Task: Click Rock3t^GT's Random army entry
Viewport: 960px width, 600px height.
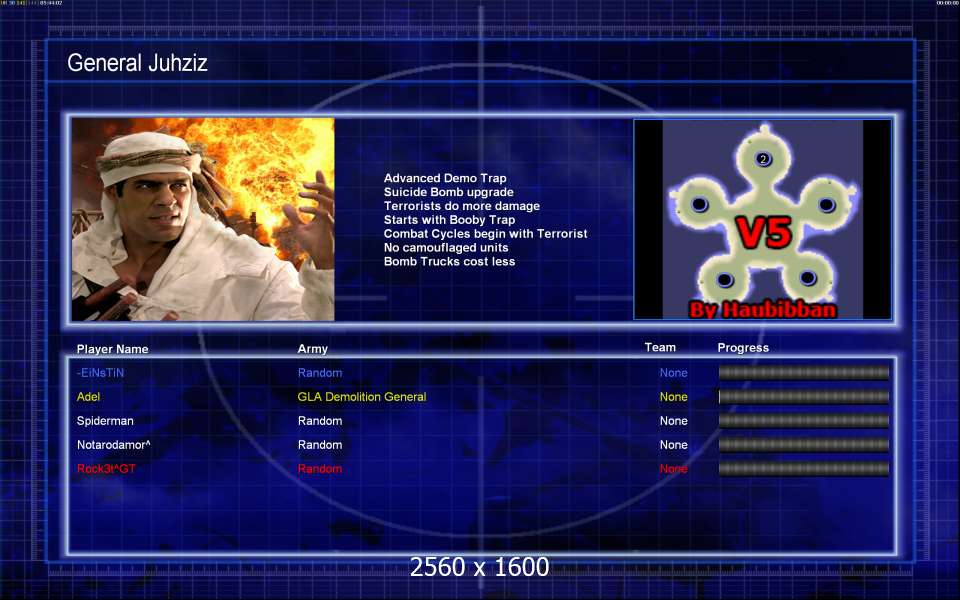Action: coord(320,469)
